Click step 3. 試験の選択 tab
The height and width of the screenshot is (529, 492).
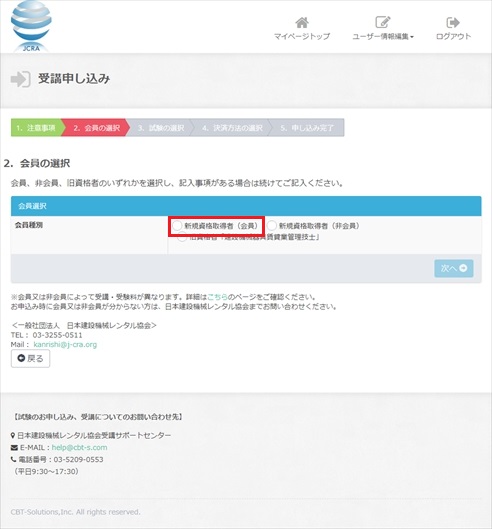tap(161, 128)
